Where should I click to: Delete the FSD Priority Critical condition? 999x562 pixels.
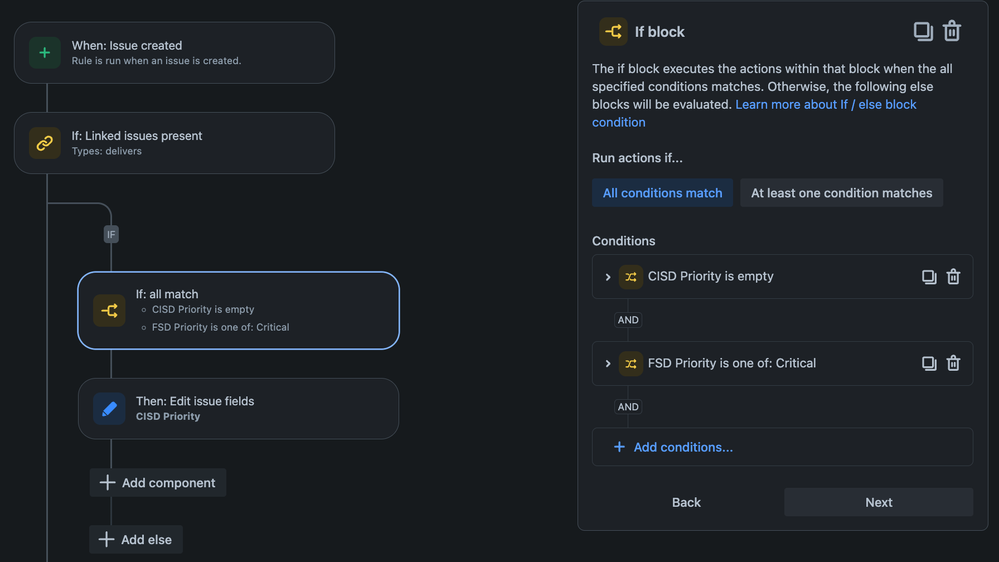953,364
